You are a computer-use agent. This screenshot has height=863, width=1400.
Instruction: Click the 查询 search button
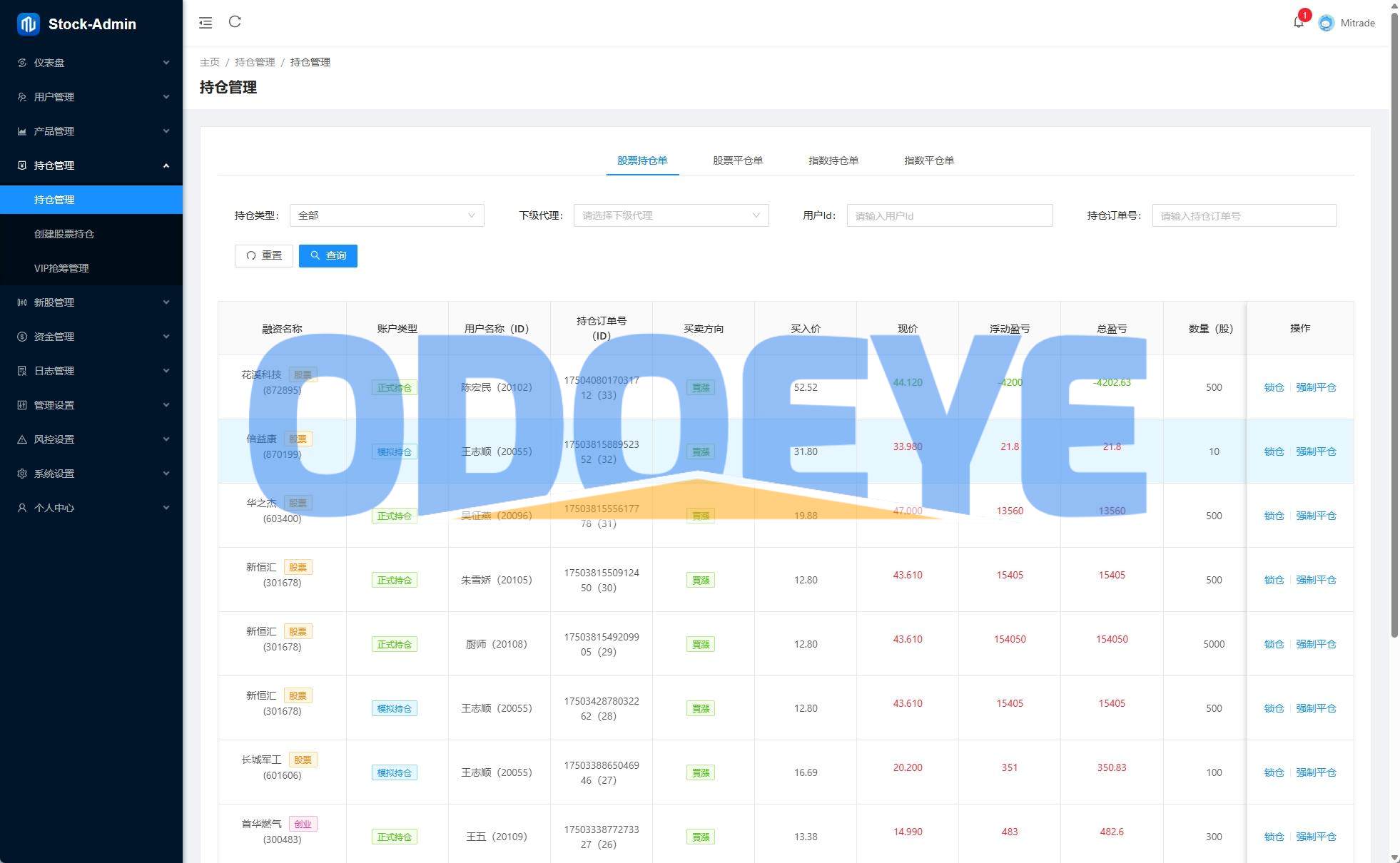(328, 255)
